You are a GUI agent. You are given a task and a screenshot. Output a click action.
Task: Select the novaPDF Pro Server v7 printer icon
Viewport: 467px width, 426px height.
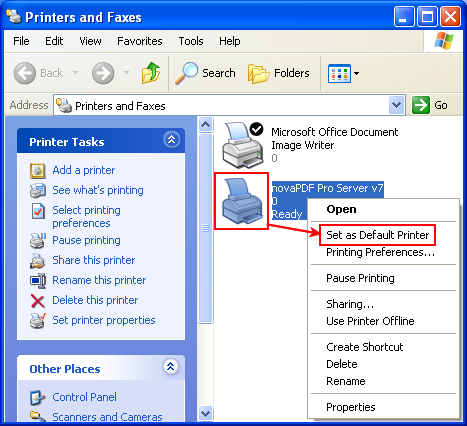click(242, 201)
